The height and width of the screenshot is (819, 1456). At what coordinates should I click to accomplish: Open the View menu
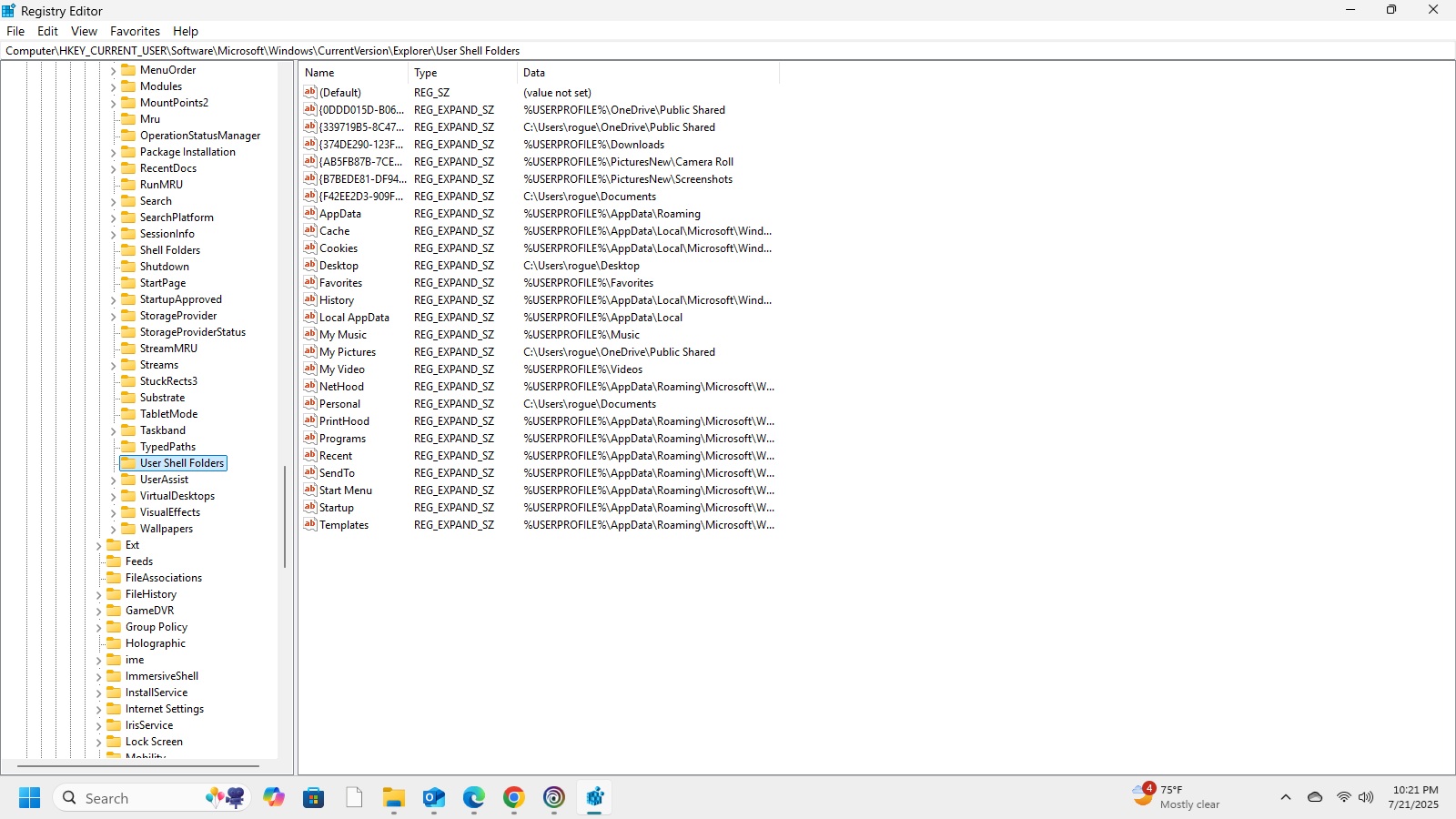[x=84, y=31]
